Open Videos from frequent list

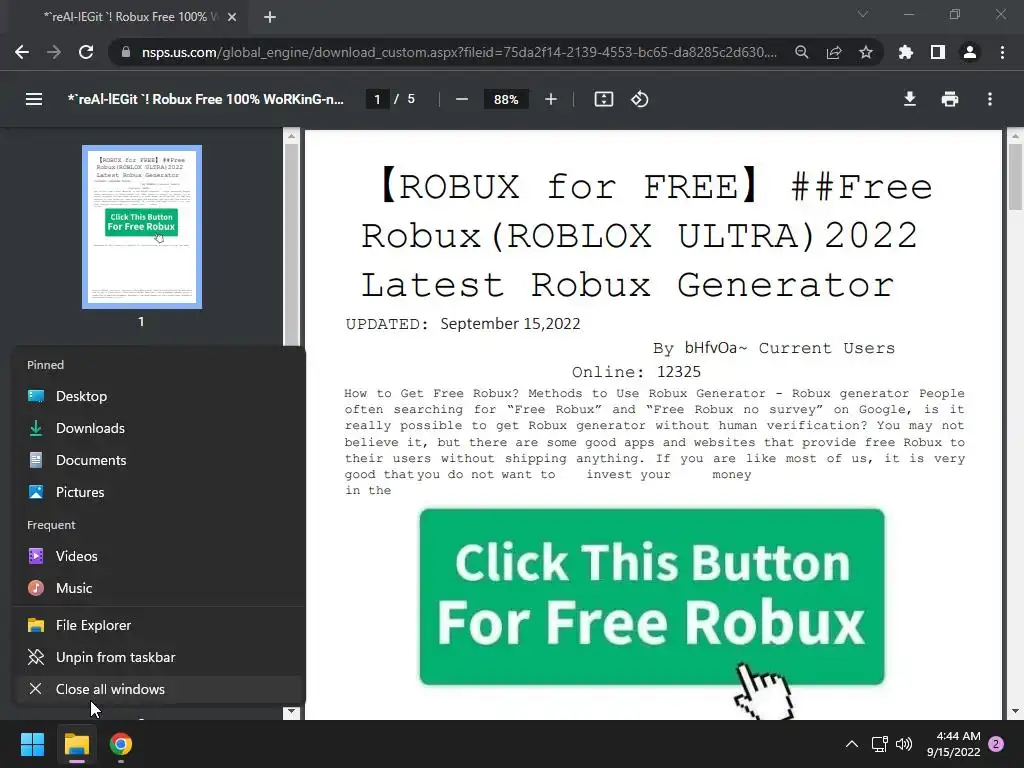tap(159, 556)
